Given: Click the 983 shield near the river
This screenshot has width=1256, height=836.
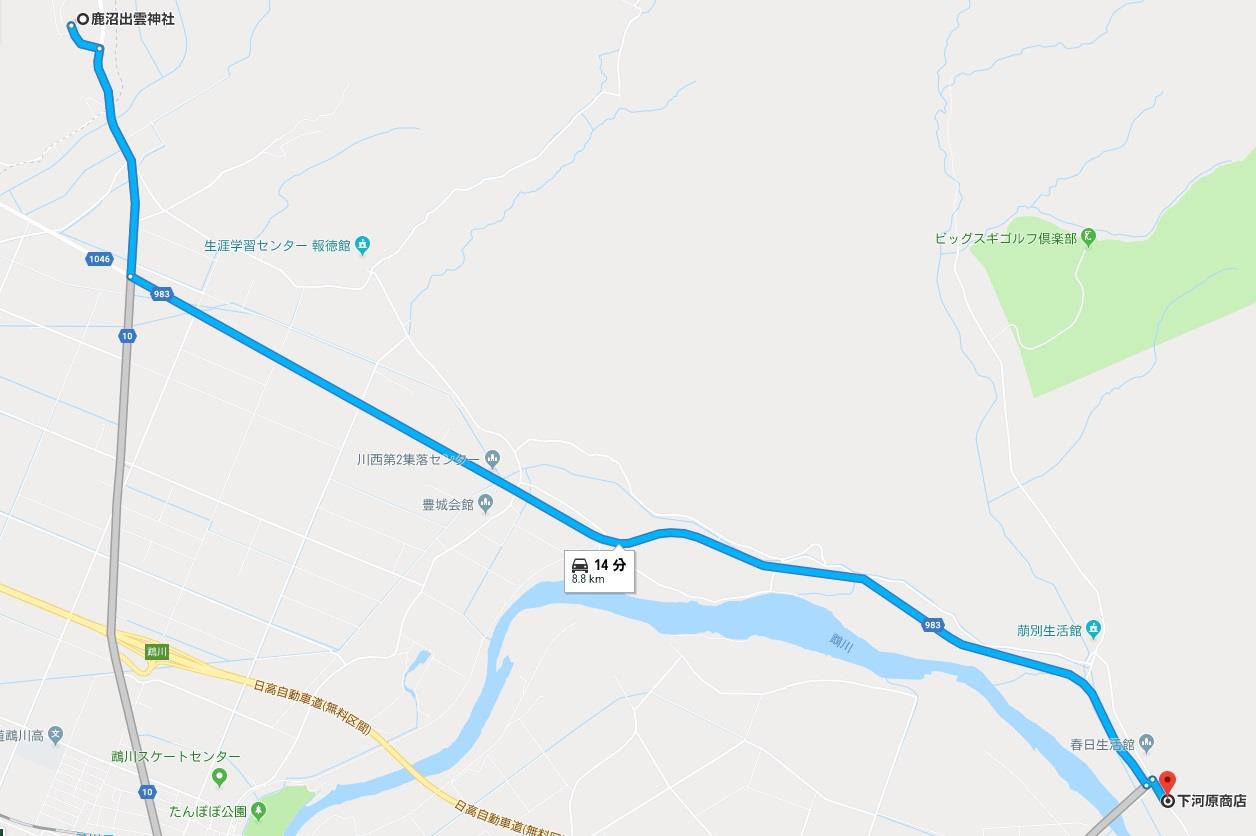Looking at the screenshot, I should pos(933,625).
